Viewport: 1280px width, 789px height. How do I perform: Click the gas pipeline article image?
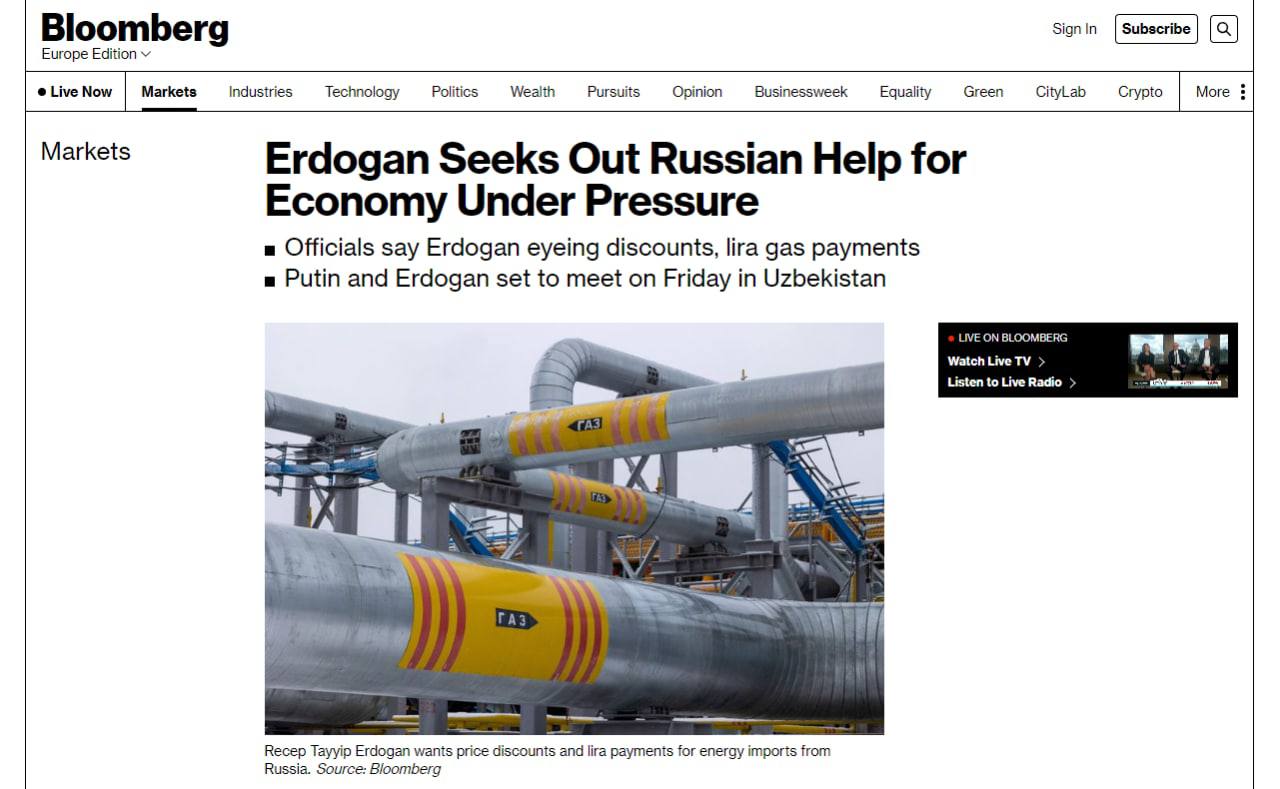[x=574, y=528]
